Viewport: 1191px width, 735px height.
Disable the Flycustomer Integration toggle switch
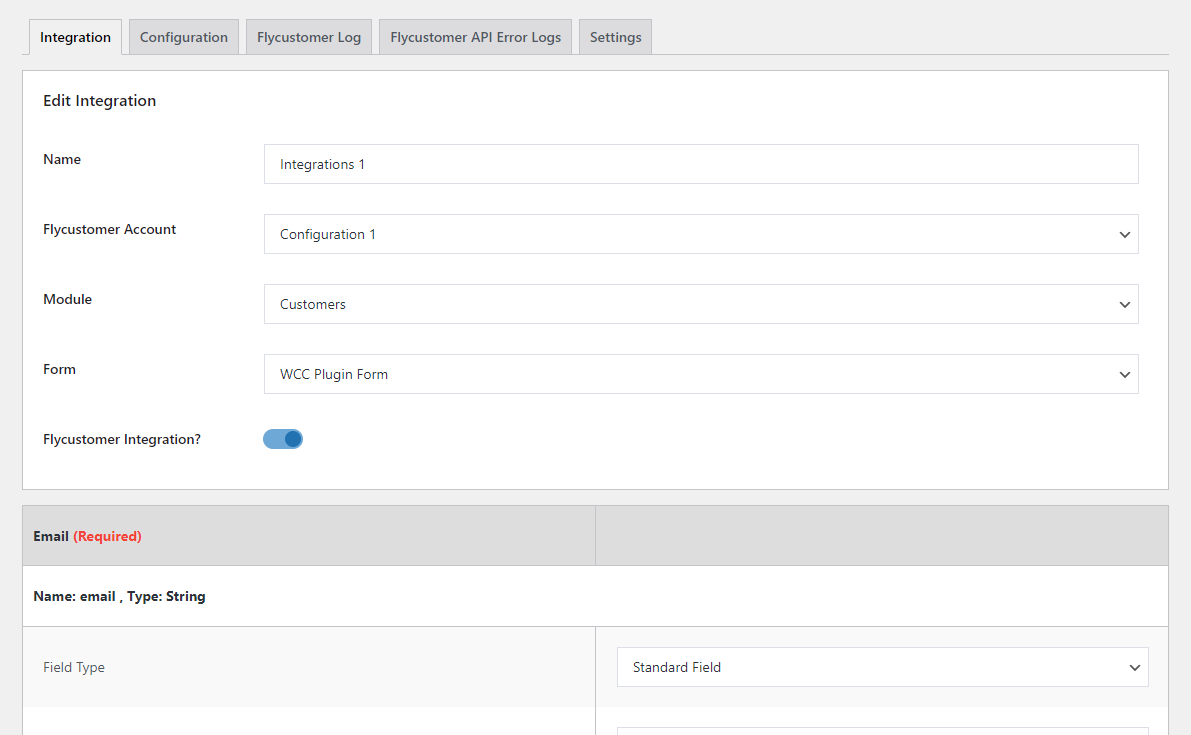tap(283, 439)
